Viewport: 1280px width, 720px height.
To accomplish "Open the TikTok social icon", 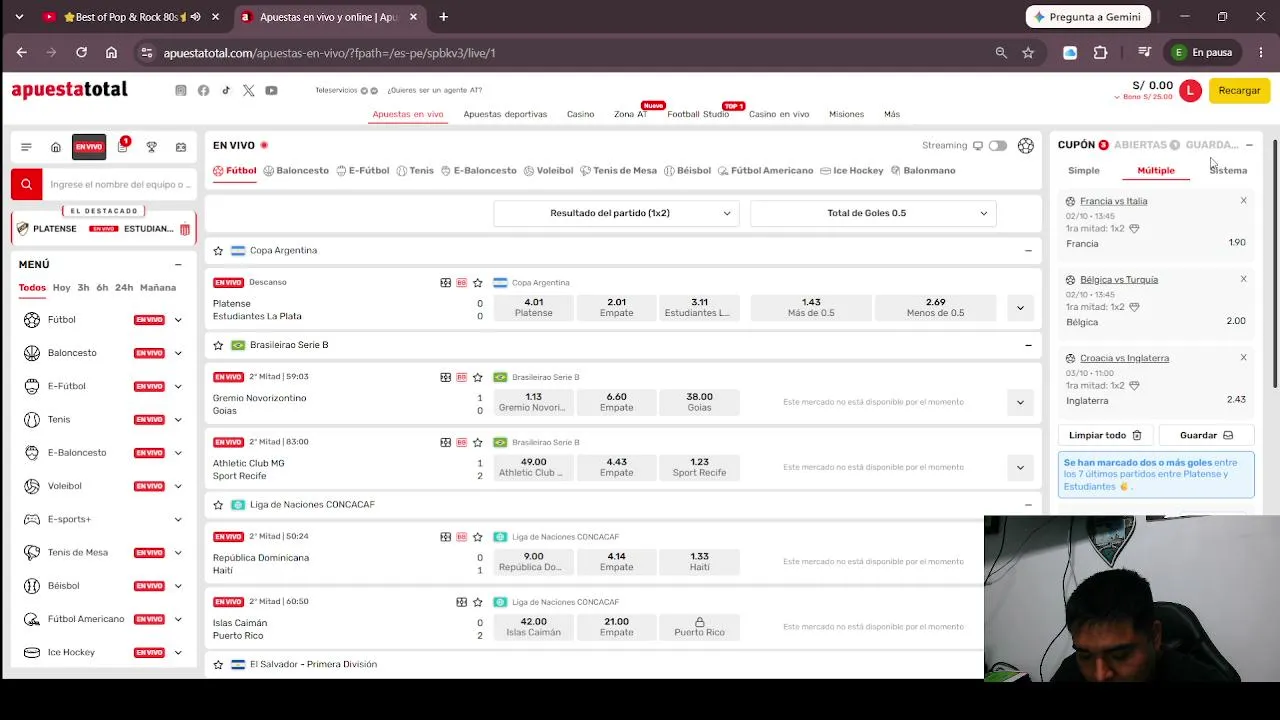I will [x=226, y=90].
